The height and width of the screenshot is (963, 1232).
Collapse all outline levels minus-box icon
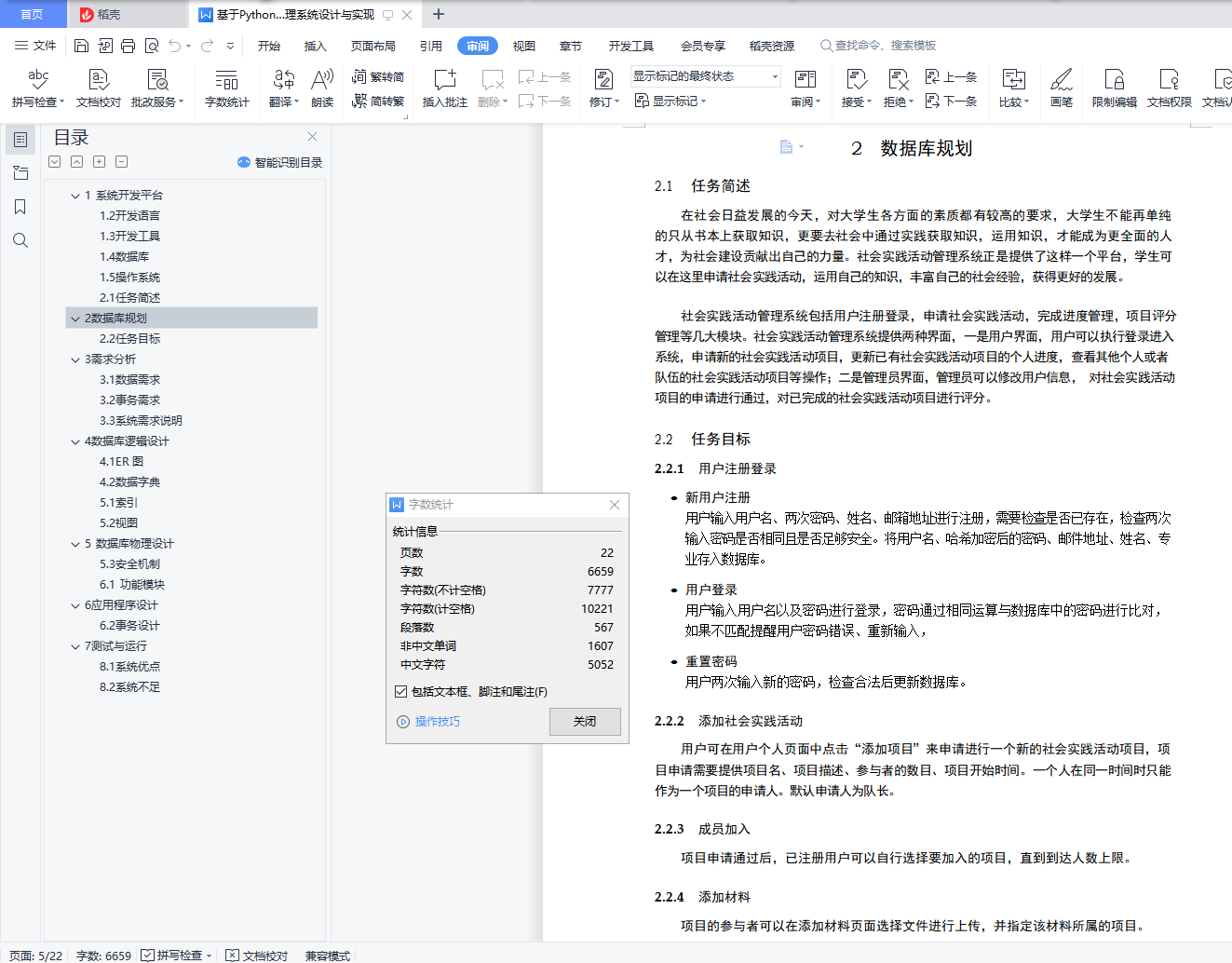click(122, 162)
